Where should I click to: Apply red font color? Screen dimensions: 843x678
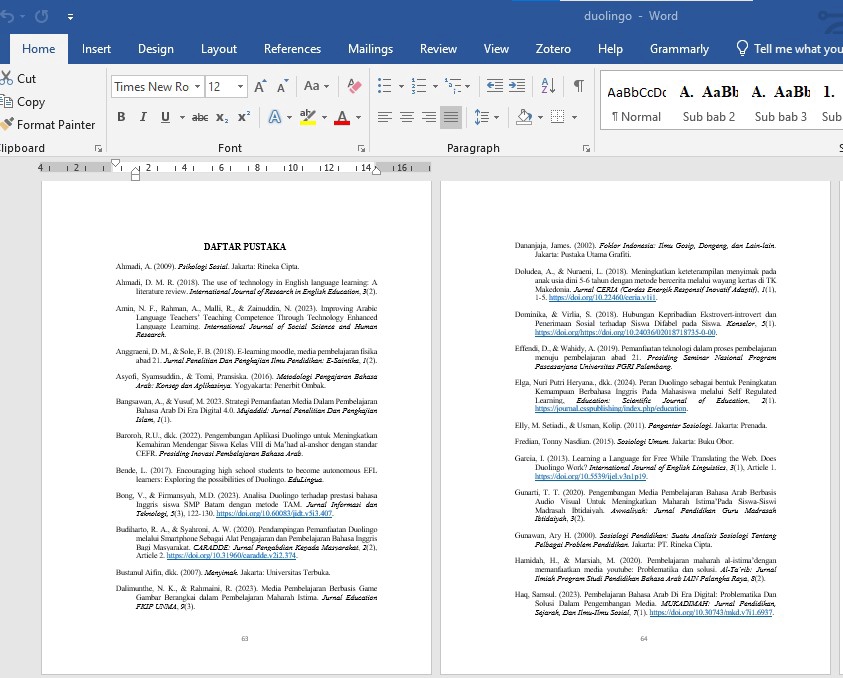tap(342, 117)
